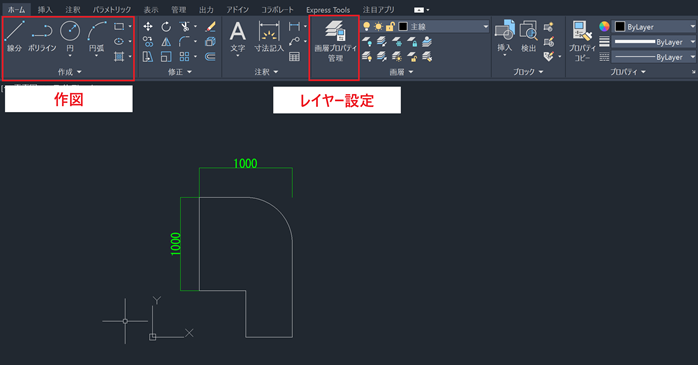Insert a Table using the table icon
Image resolution: width=698 pixels, height=365 pixels.
[294, 57]
